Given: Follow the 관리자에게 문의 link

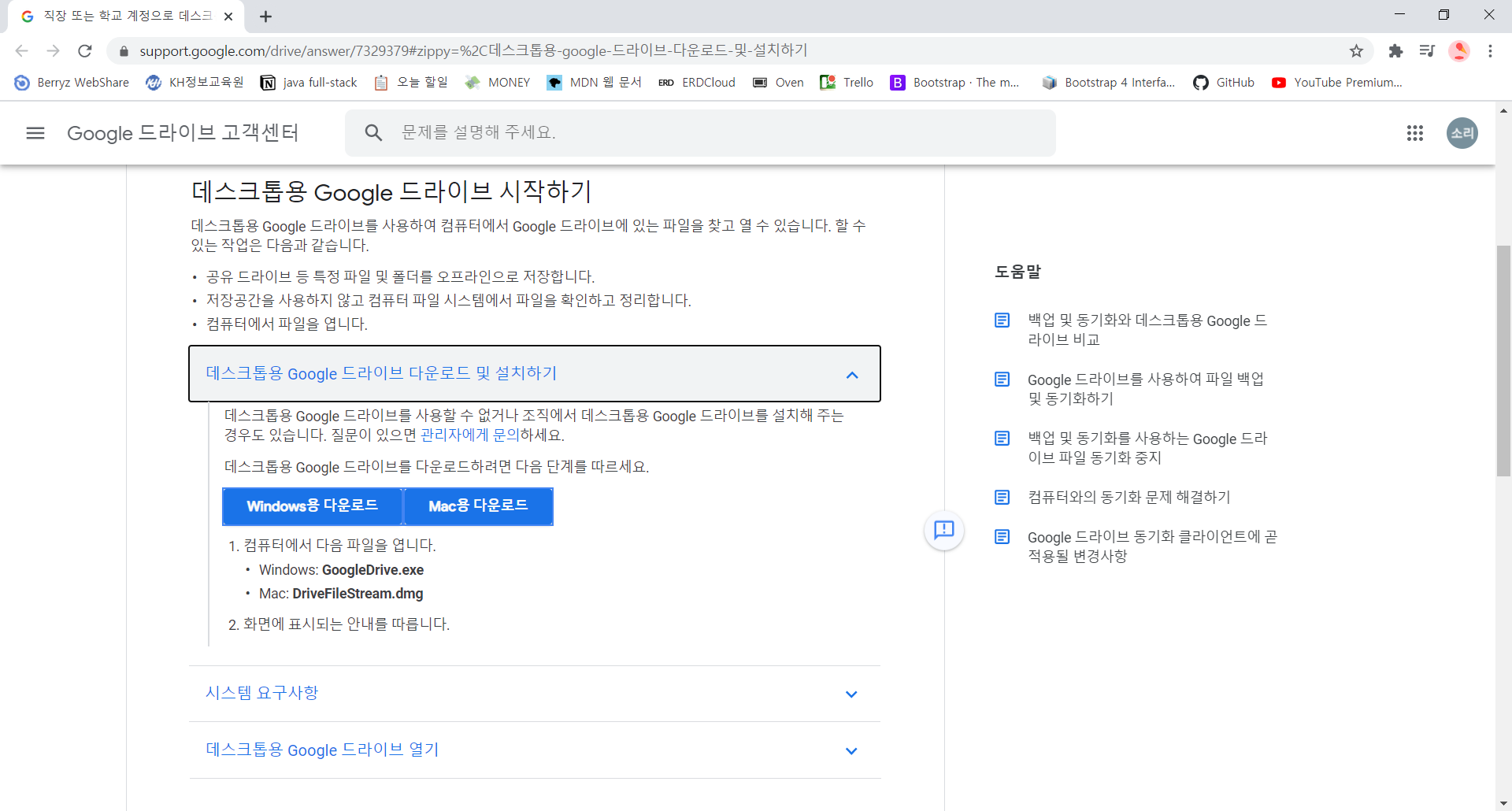Looking at the screenshot, I should click(x=469, y=435).
